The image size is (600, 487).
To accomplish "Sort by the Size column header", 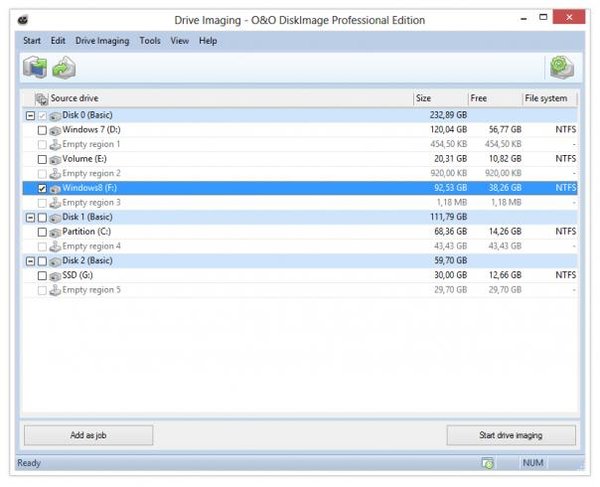I will coord(438,99).
